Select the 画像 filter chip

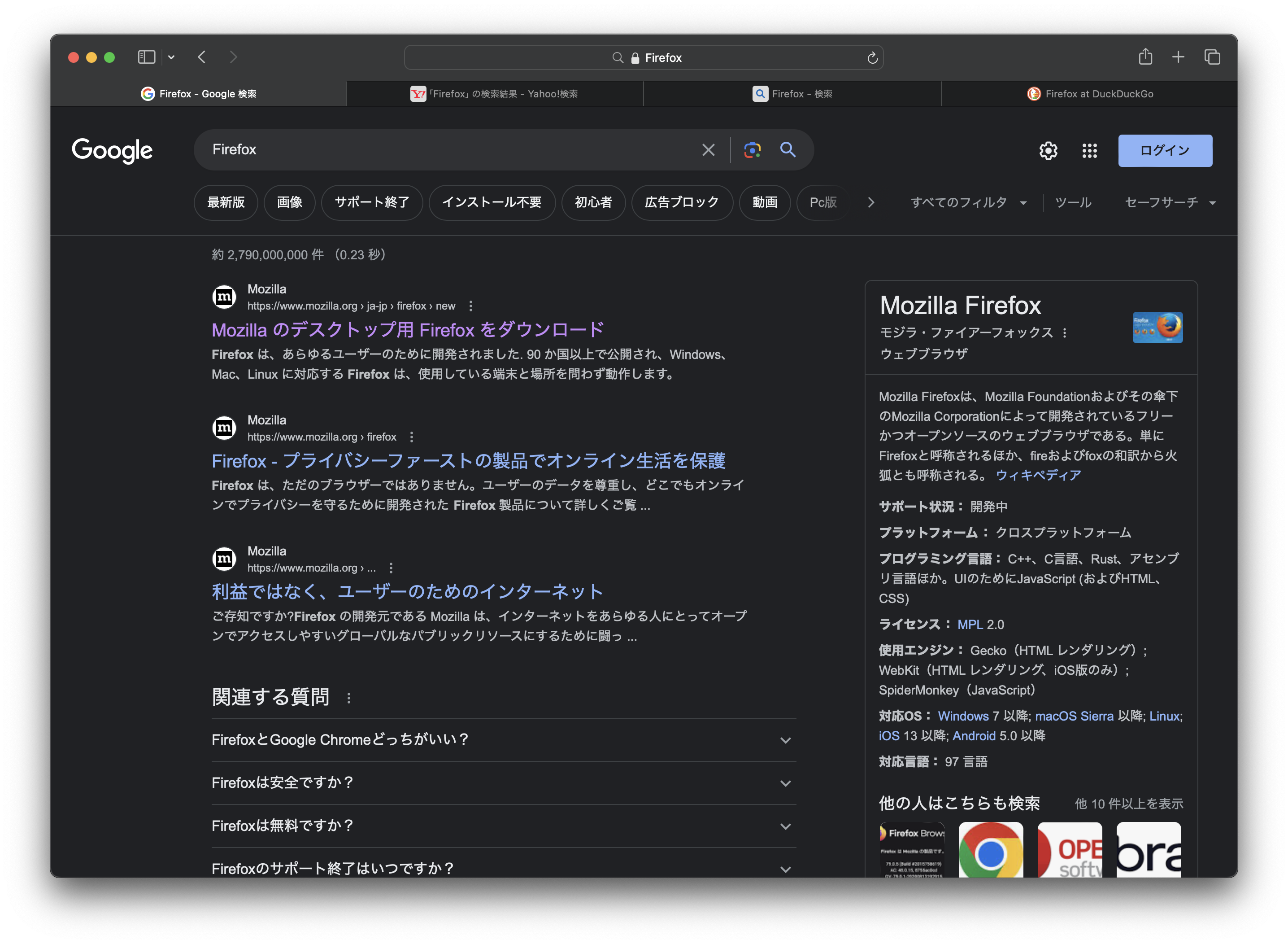(x=290, y=202)
